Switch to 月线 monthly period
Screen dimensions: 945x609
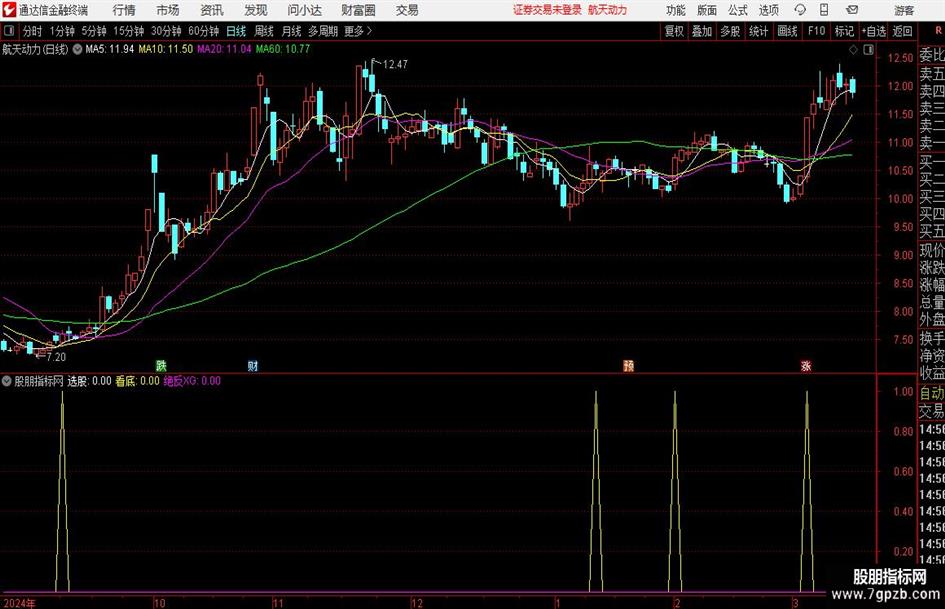(x=292, y=31)
